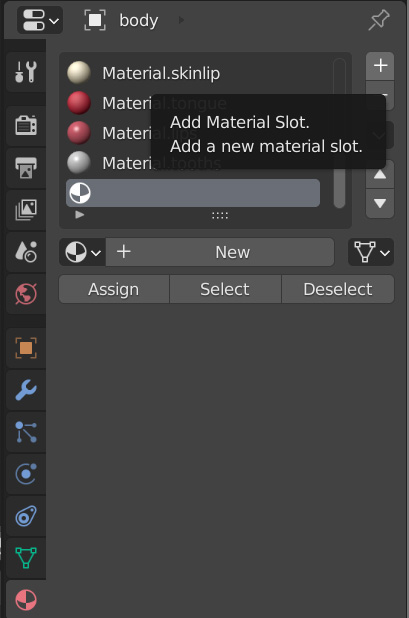Open the Render properties tab
Image resolution: width=409 pixels, height=618 pixels.
coord(26,126)
